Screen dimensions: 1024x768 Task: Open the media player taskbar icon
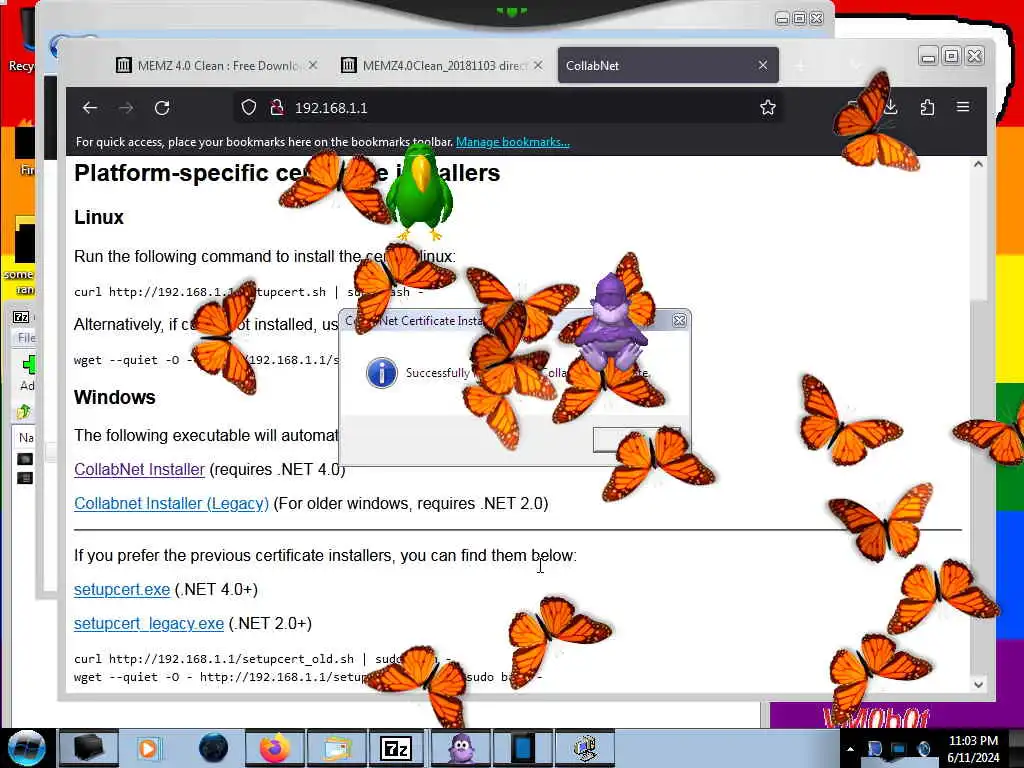pyautogui.click(x=148, y=748)
